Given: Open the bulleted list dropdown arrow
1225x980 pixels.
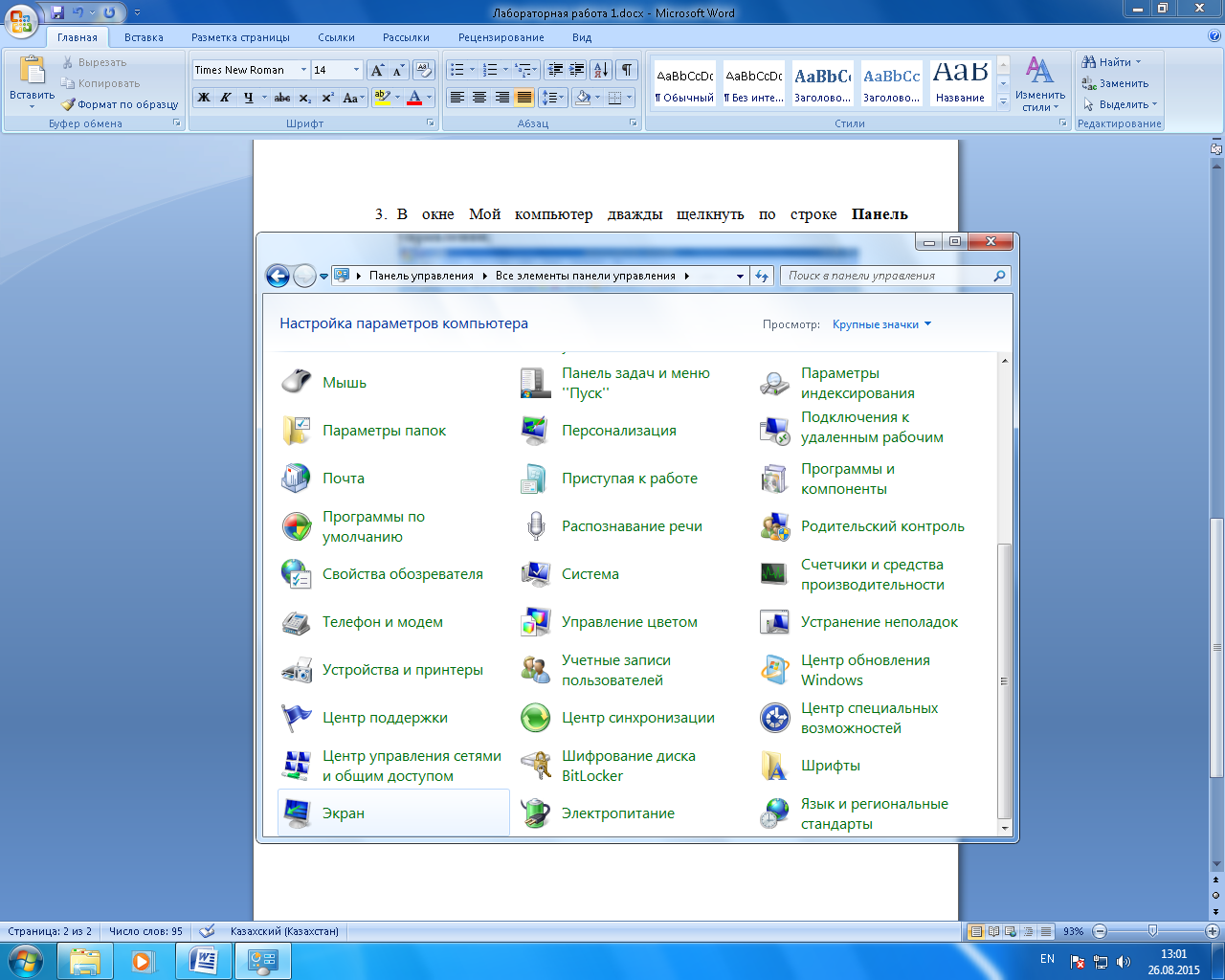Looking at the screenshot, I should [473, 70].
